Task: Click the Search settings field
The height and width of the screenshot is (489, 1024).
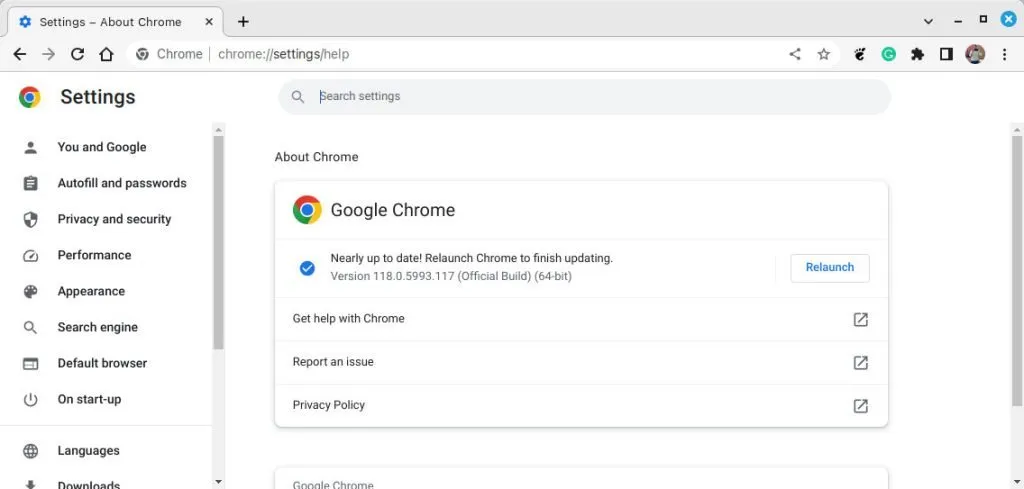Action: [584, 97]
